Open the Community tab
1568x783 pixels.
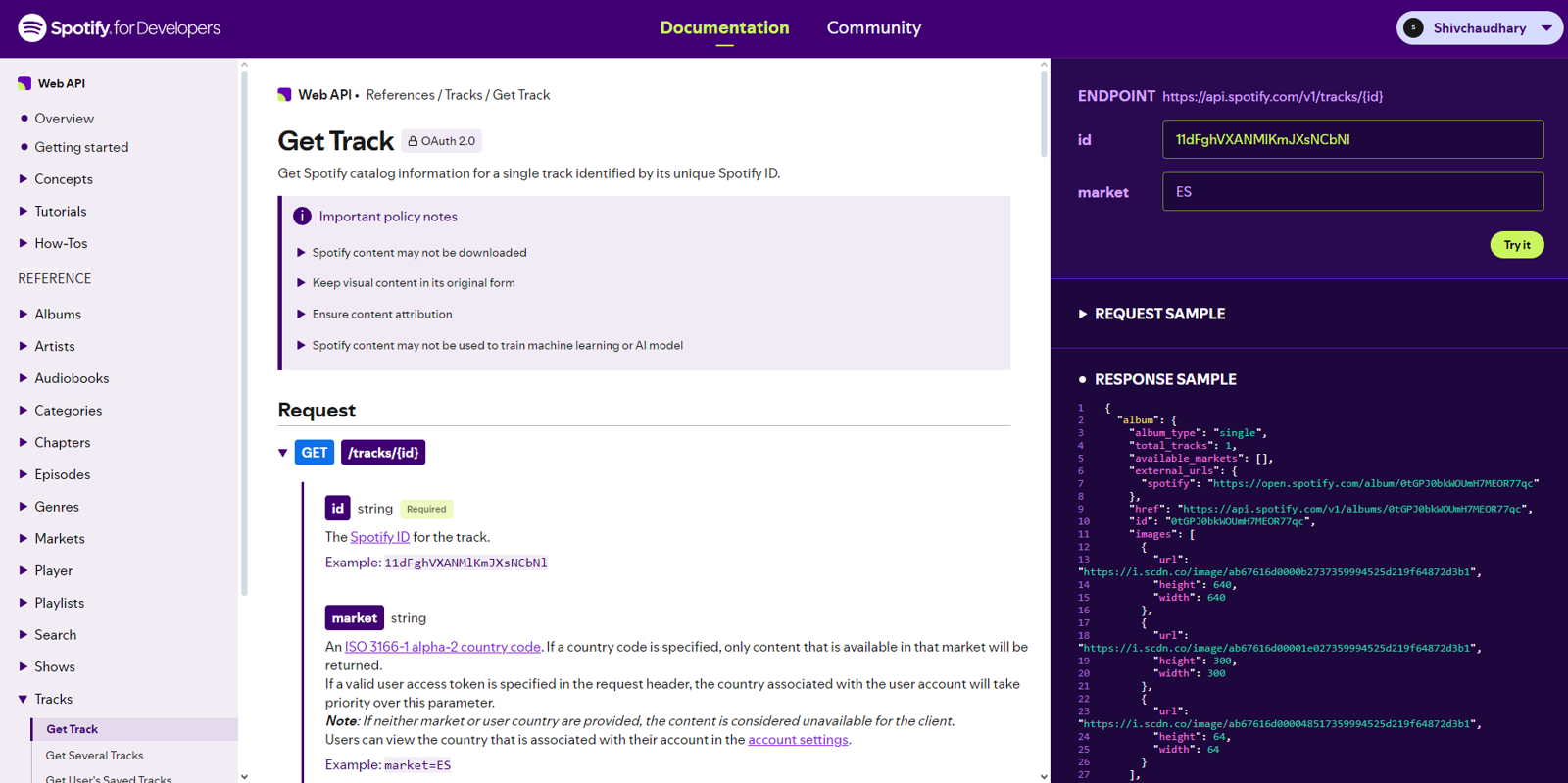click(874, 27)
